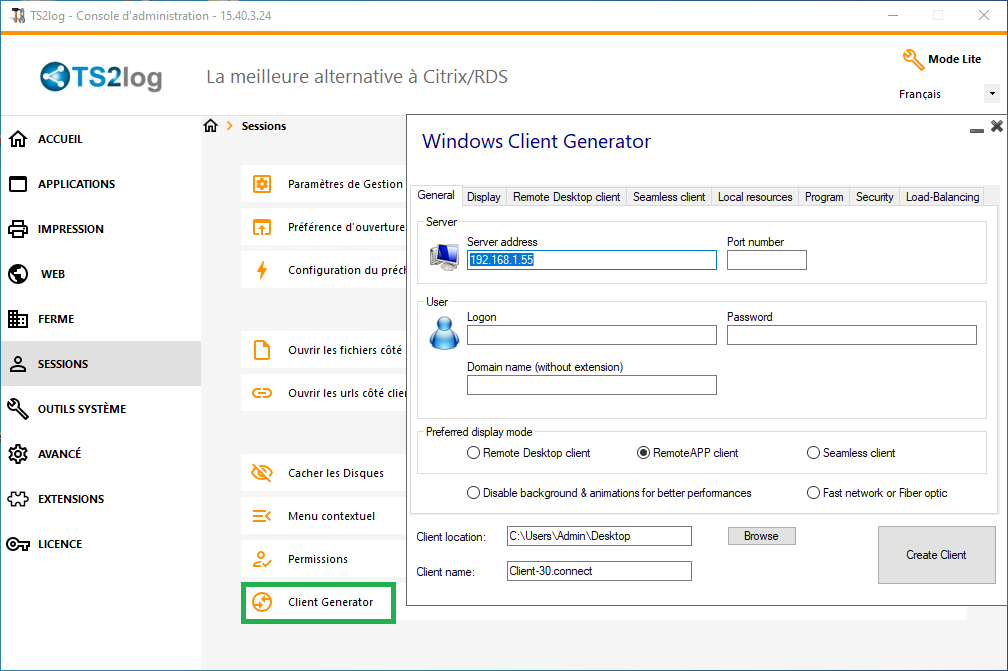
Task: Click the Outils Système wrench icon
Action: pos(18,409)
